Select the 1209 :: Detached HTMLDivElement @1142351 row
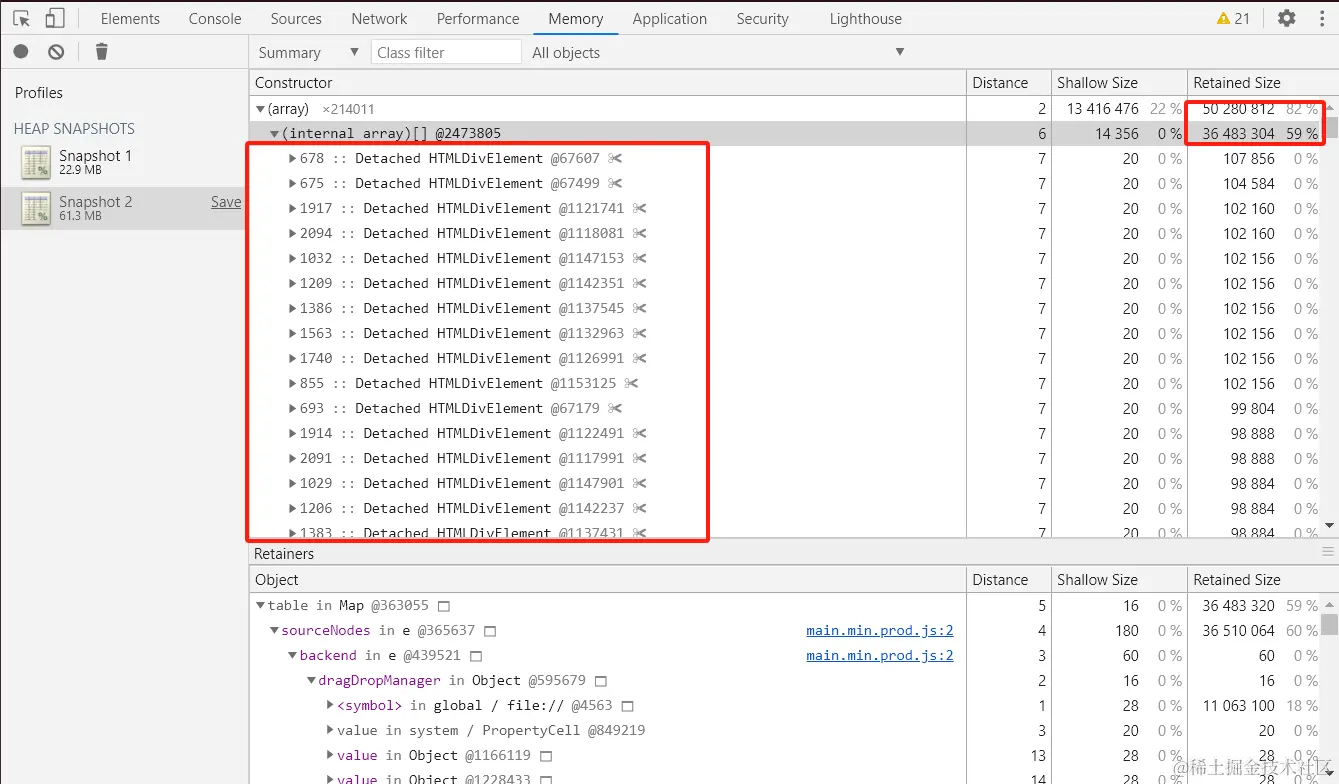This screenshot has height=784, width=1339. [x=786, y=283]
